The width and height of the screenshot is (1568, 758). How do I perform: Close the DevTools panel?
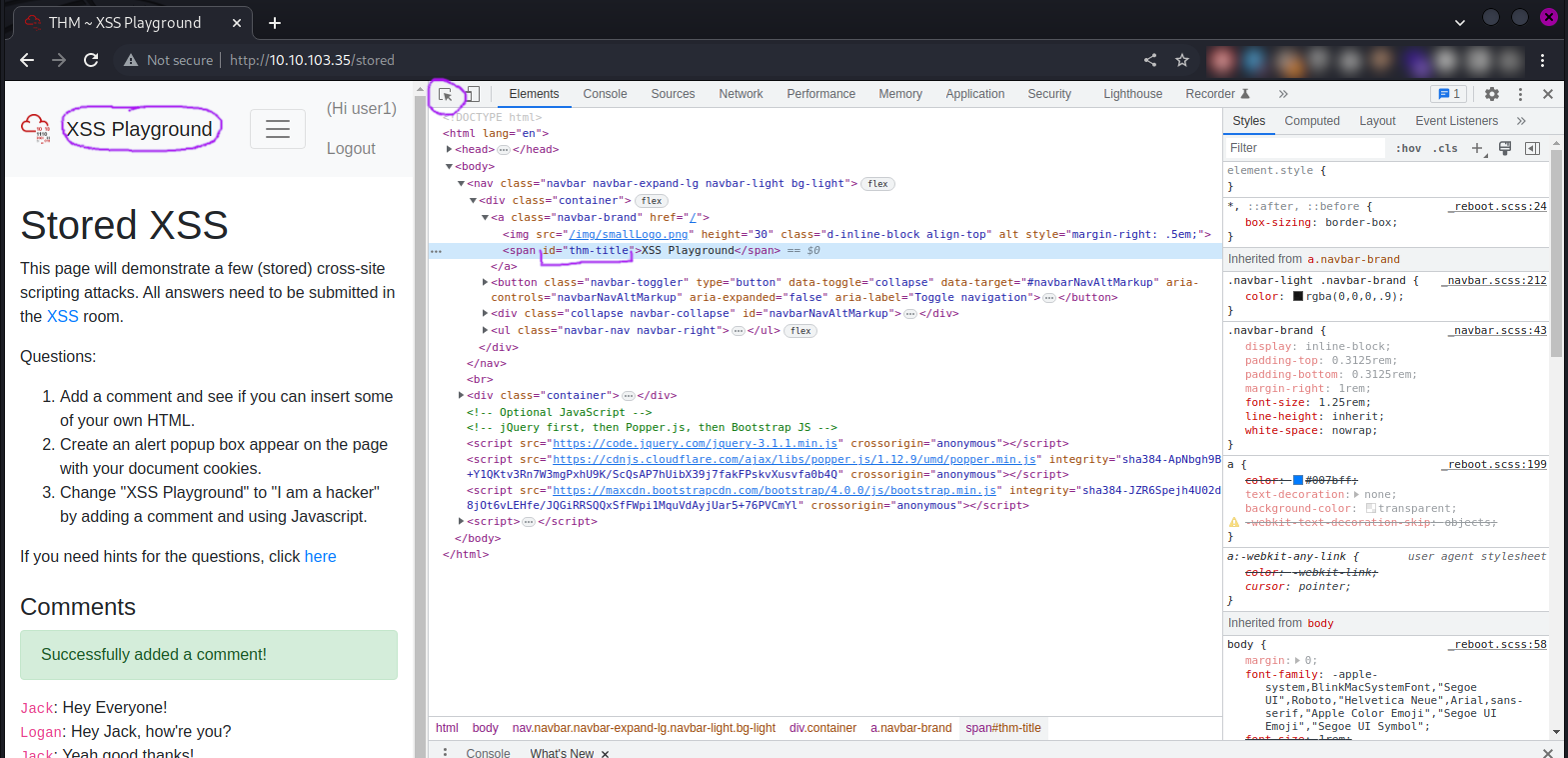click(x=1548, y=94)
